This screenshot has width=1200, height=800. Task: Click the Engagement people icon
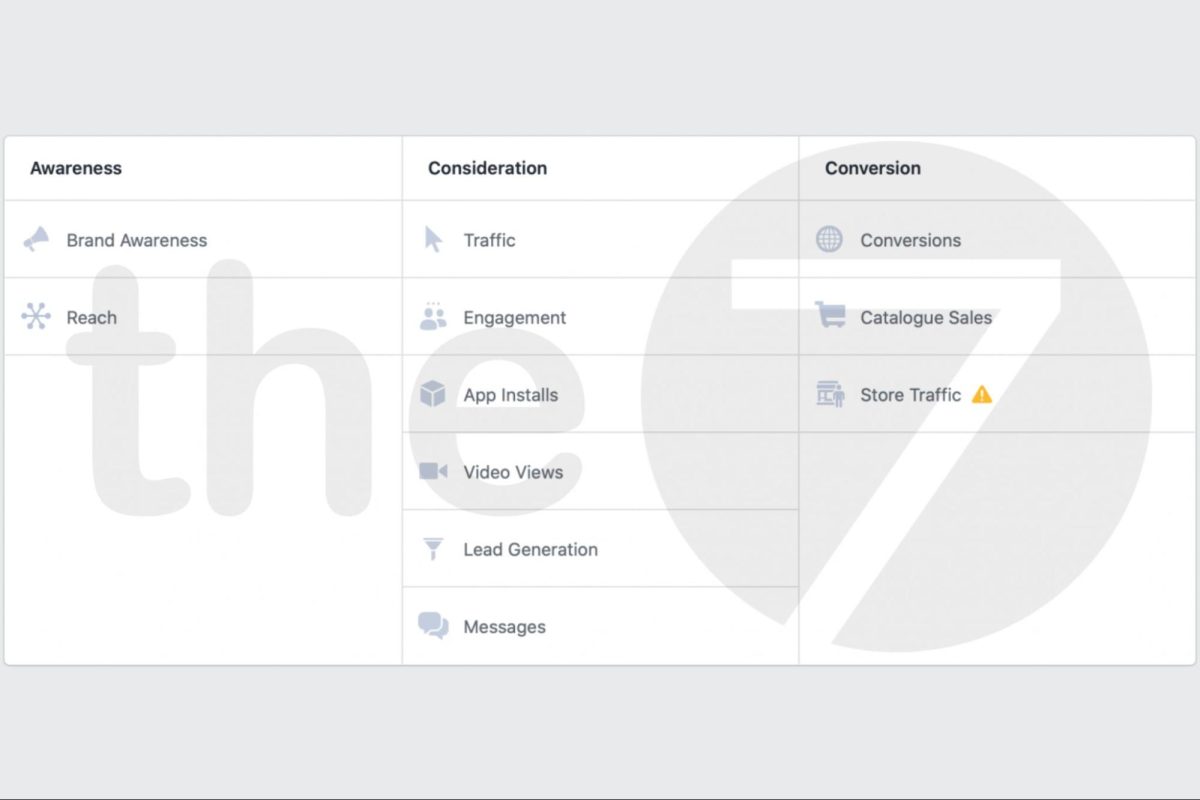pyautogui.click(x=433, y=317)
